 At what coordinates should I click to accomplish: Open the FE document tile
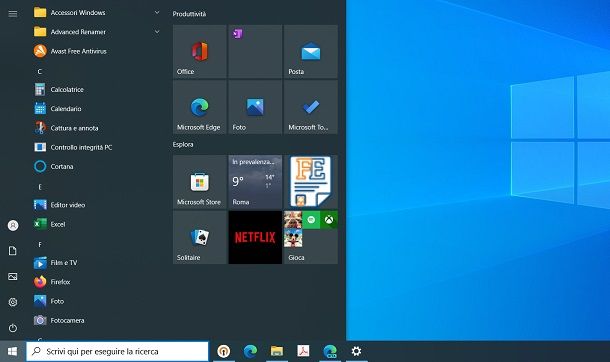point(311,182)
